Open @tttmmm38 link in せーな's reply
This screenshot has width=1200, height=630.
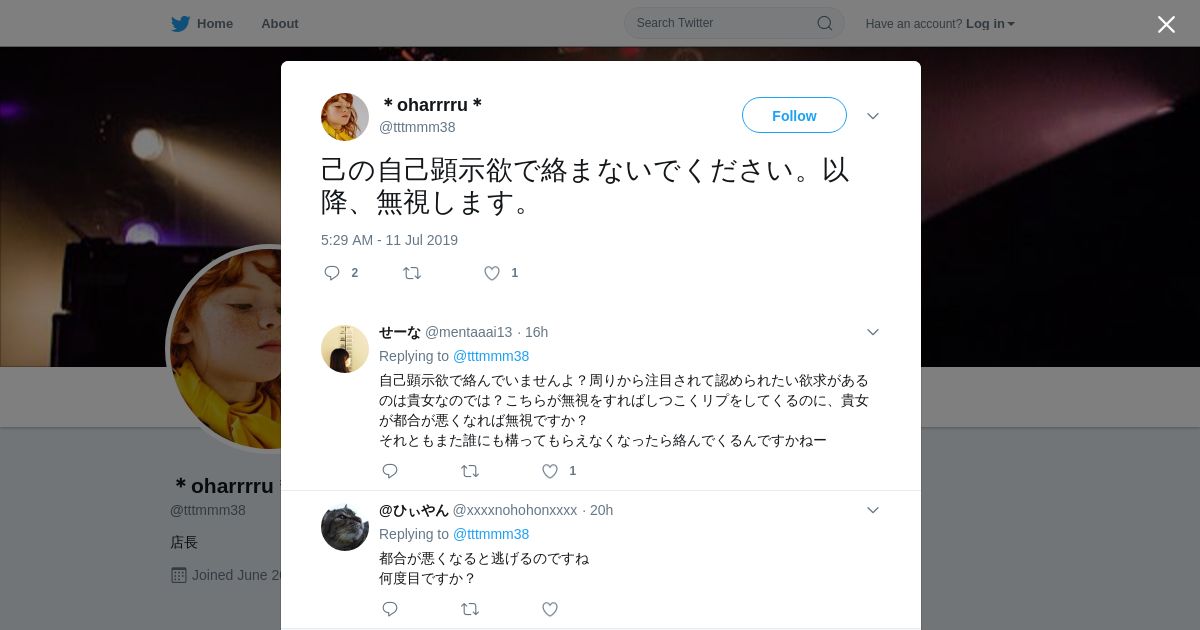[491, 356]
